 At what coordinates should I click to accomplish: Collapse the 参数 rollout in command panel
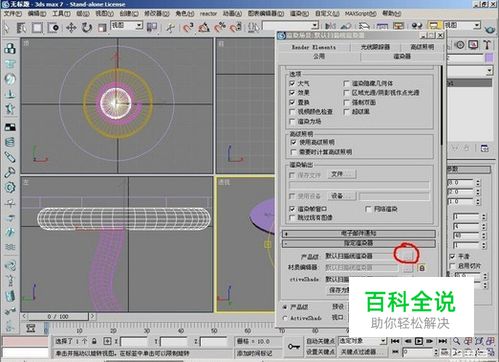469,170
